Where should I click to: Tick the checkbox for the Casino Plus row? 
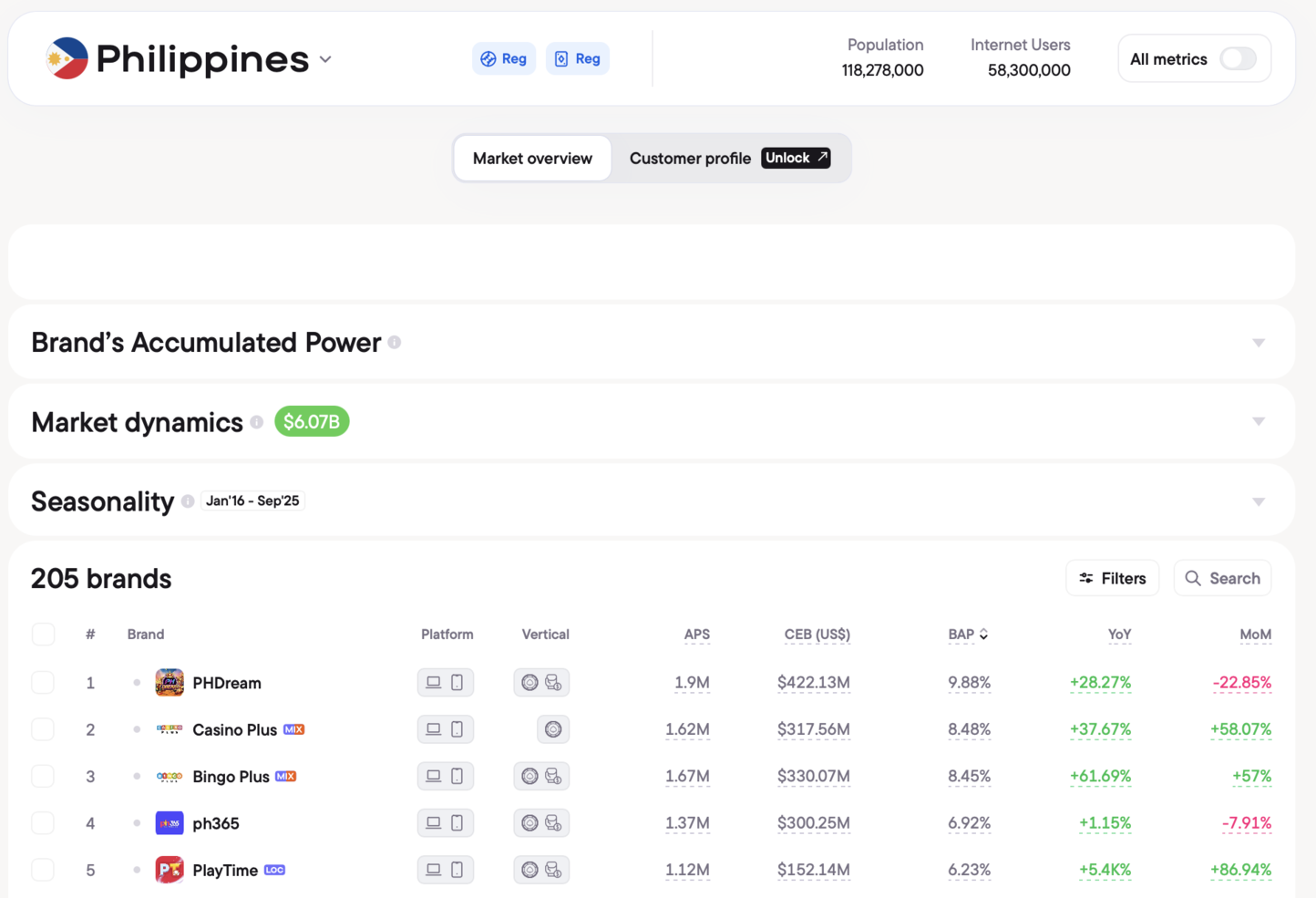tap(43, 729)
